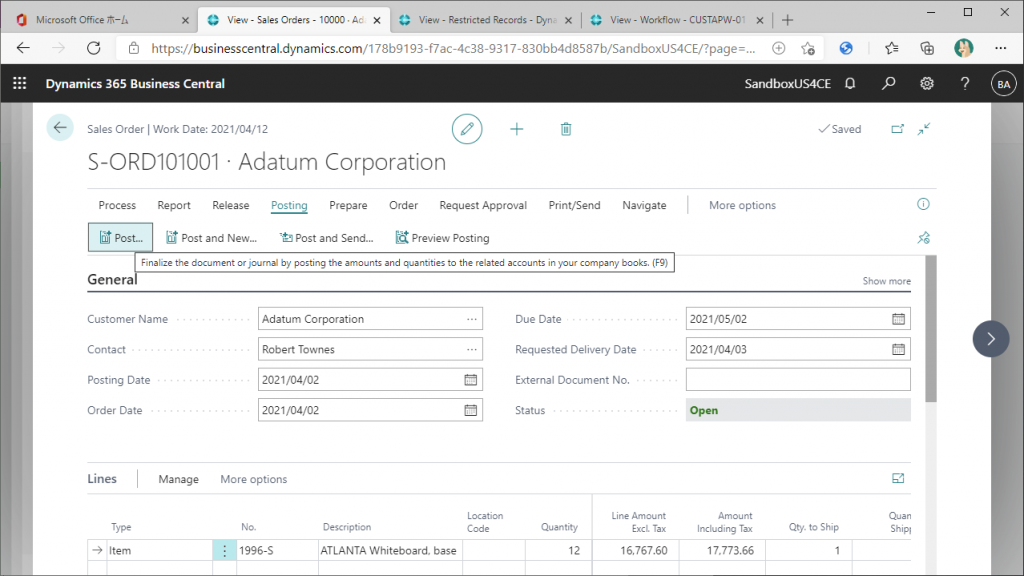Screen dimensions: 1024x576
Task: Open the Due Date calendar picker
Action: coord(899,319)
